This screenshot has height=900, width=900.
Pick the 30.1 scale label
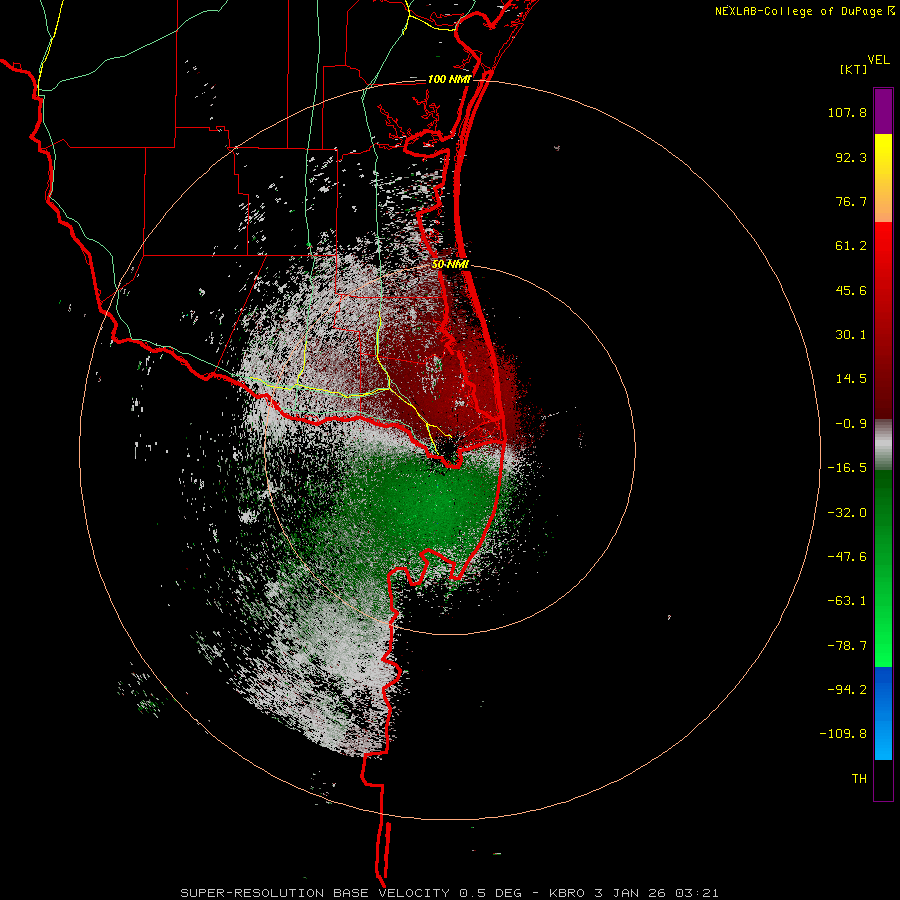click(851, 335)
